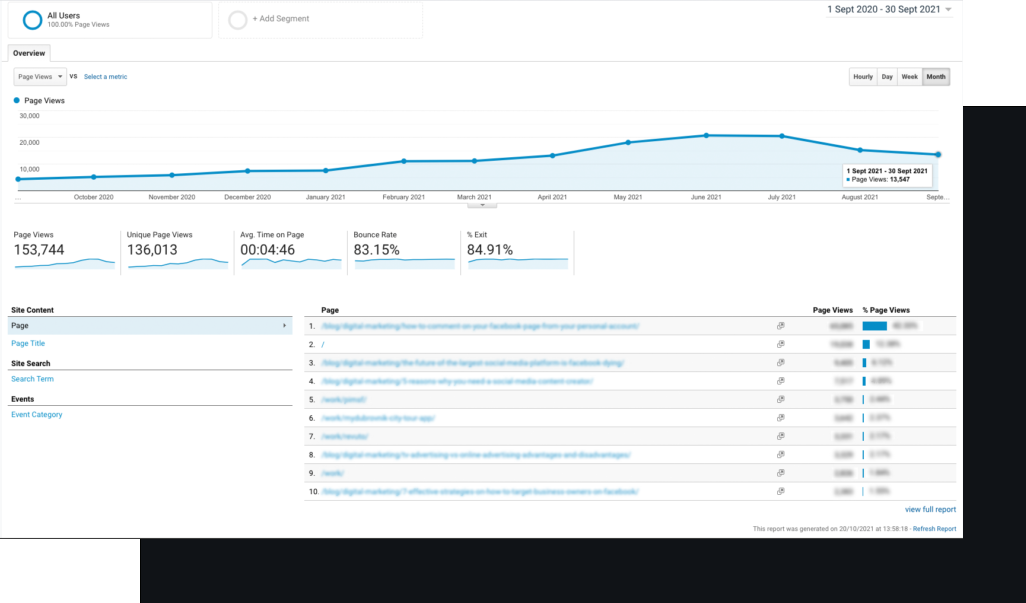
Task: Open external link icon for row 6
Action: 781,417
